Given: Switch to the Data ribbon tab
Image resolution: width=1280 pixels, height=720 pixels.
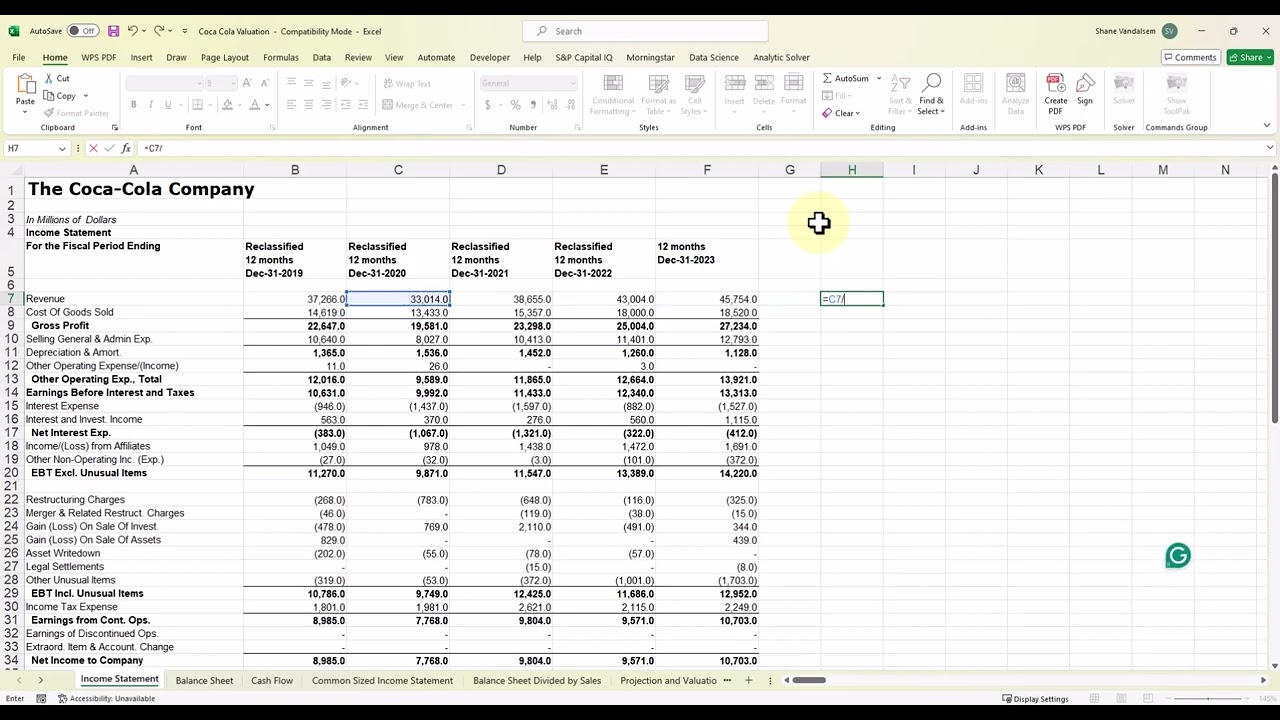Looking at the screenshot, I should coord(322,57).
